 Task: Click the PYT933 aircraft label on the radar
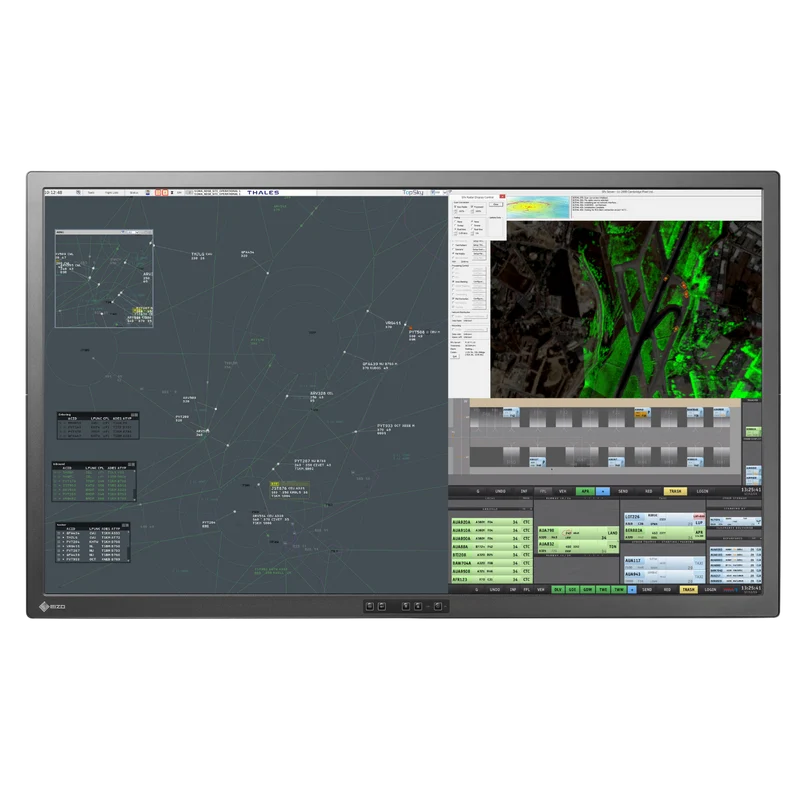pos(395,429)
